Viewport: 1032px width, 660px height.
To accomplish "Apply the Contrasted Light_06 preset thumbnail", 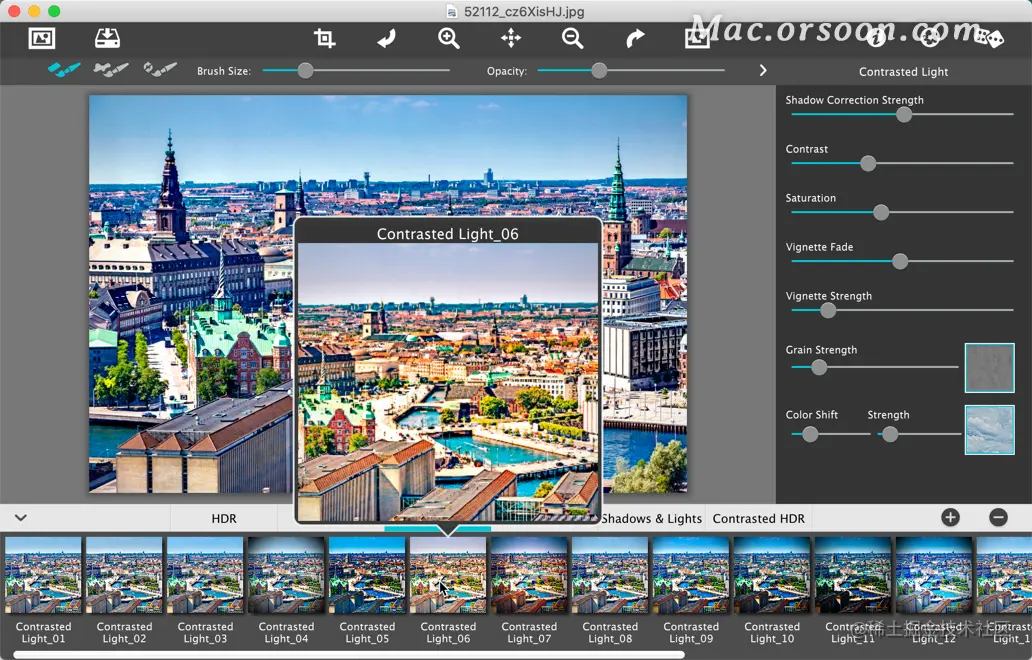I will [x=448, y=575].
